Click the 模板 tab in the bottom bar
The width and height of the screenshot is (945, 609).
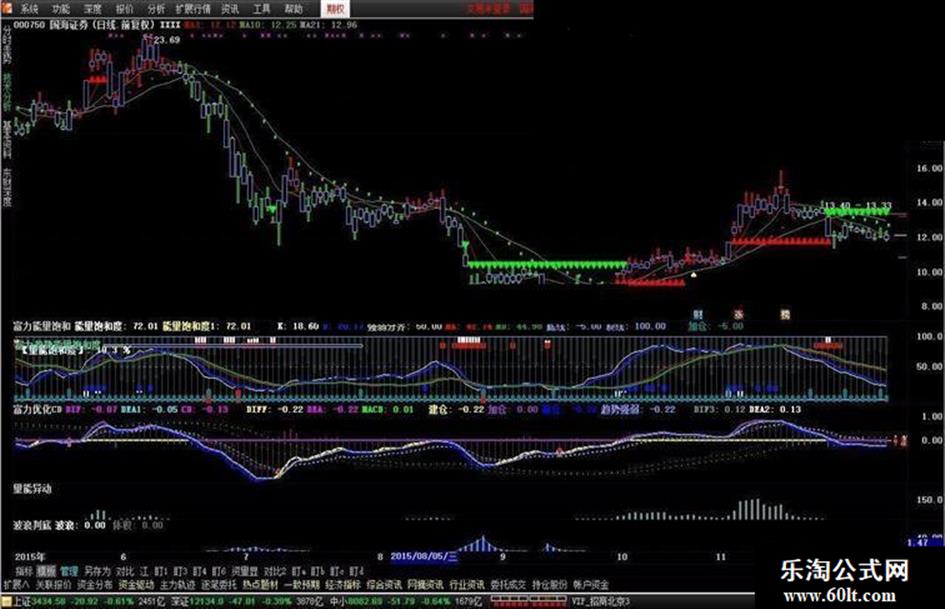tap(46, 570)
